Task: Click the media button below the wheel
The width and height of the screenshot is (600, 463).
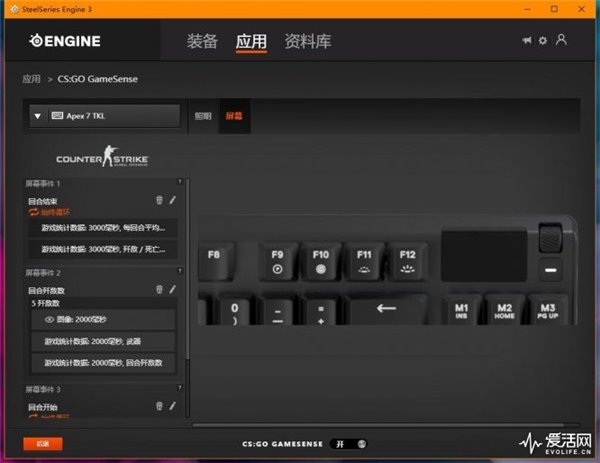Action: pos(551,270)
